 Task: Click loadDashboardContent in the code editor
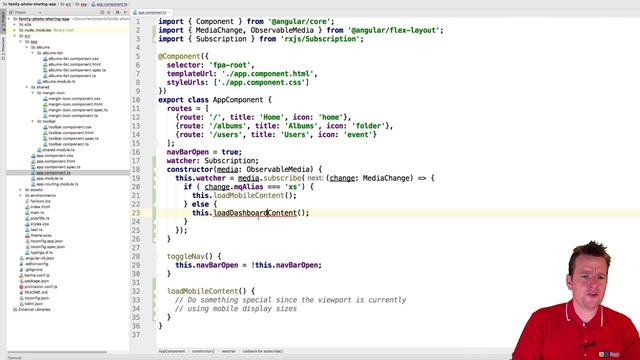[x=255, y=213]
